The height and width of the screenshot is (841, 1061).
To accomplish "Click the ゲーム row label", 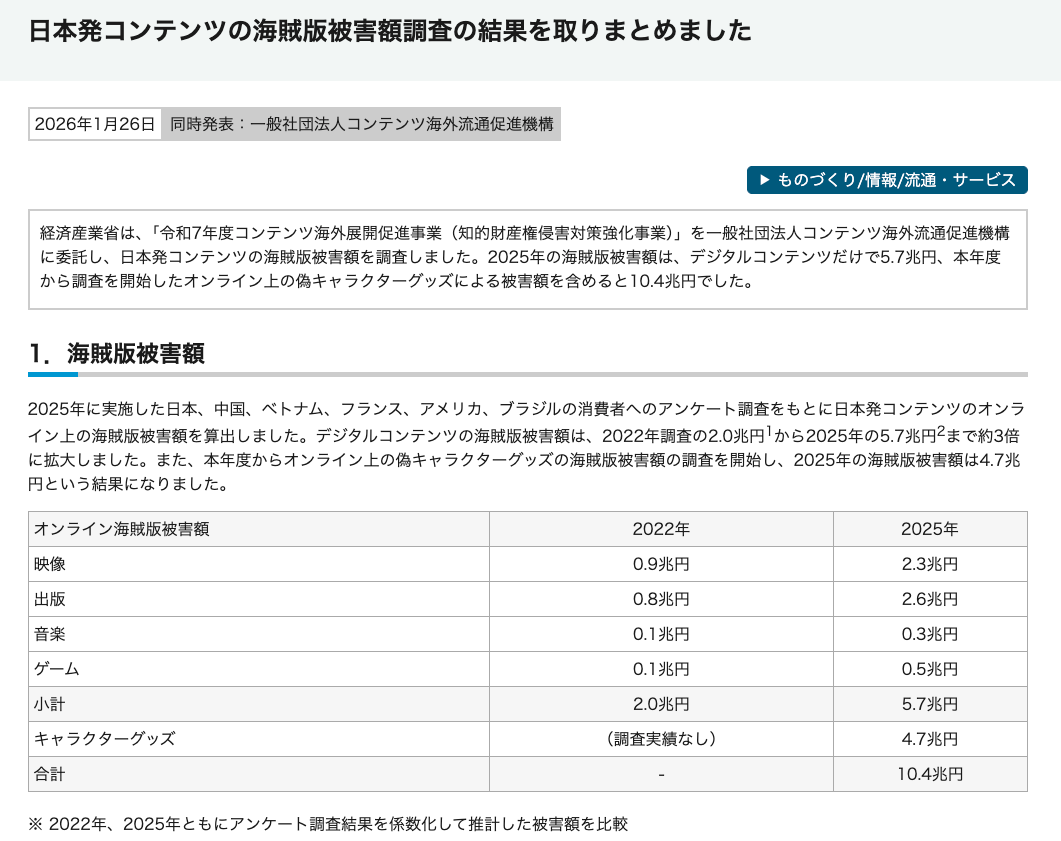I will click(57, 669).
